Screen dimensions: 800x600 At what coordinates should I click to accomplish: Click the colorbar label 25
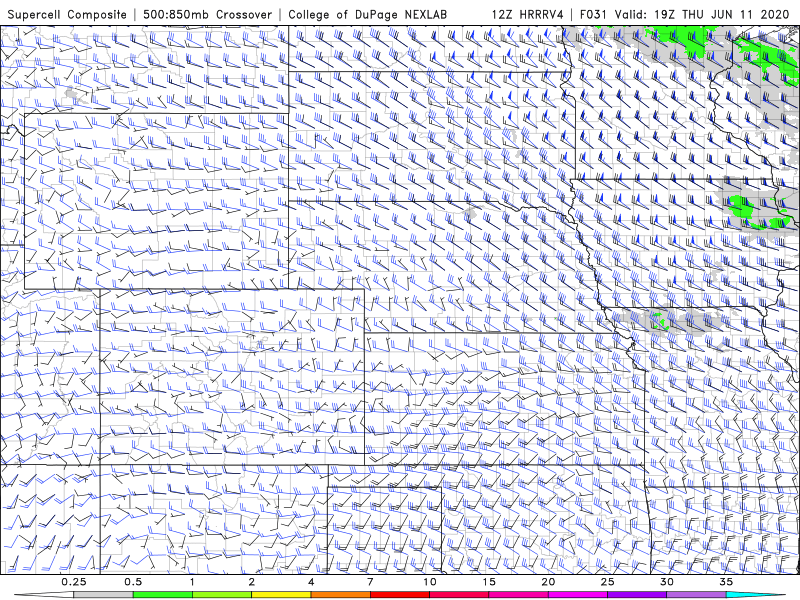(x=607, y=582)
